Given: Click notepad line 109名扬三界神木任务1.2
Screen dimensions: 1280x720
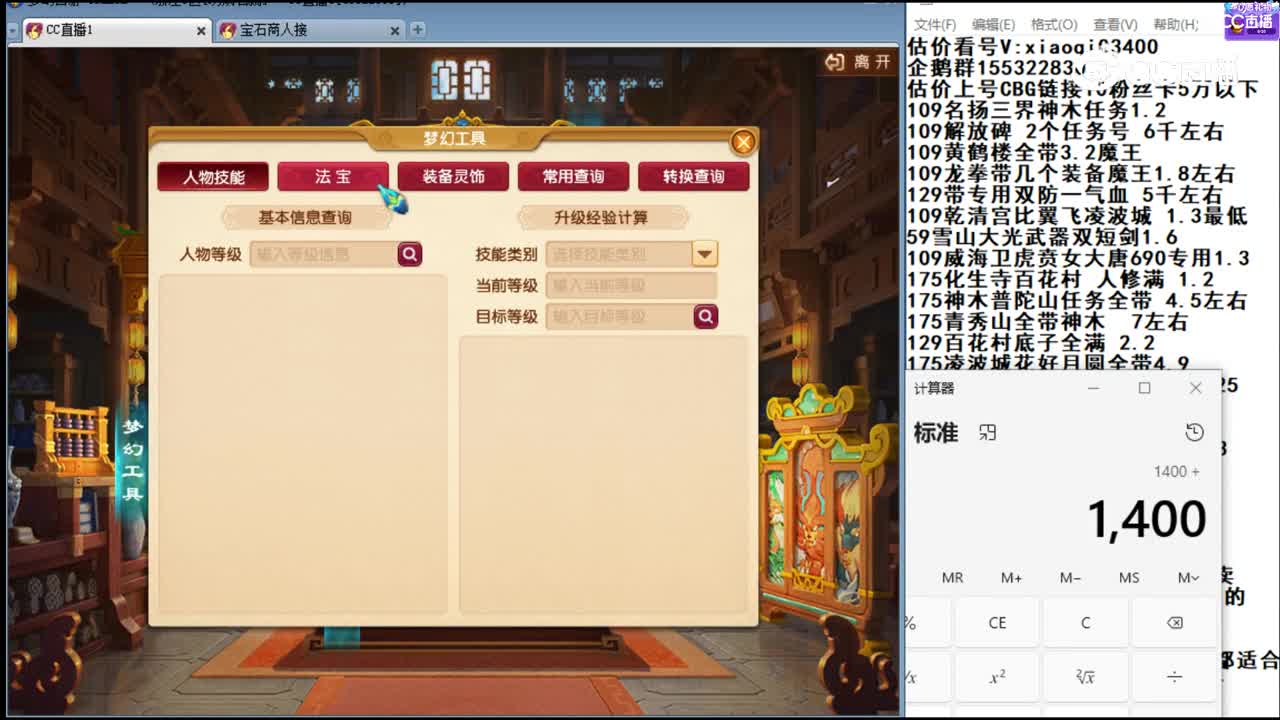Looking at the screenshot, I should click(1037, 110).
